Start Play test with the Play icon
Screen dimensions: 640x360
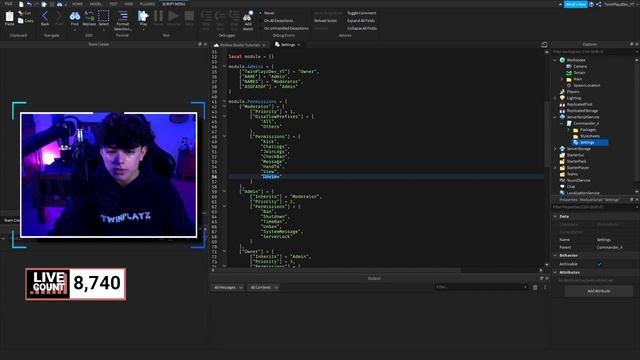(143, 16)
